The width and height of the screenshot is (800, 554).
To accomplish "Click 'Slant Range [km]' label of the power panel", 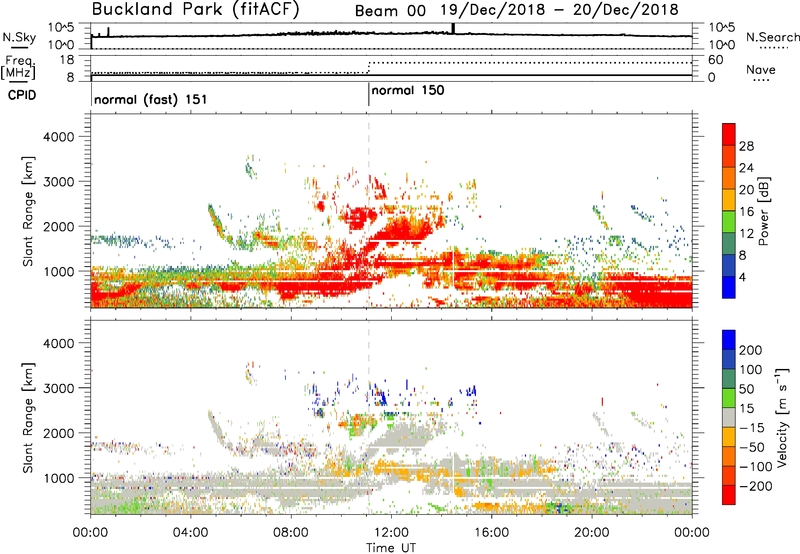I will (x=28, y=211).
